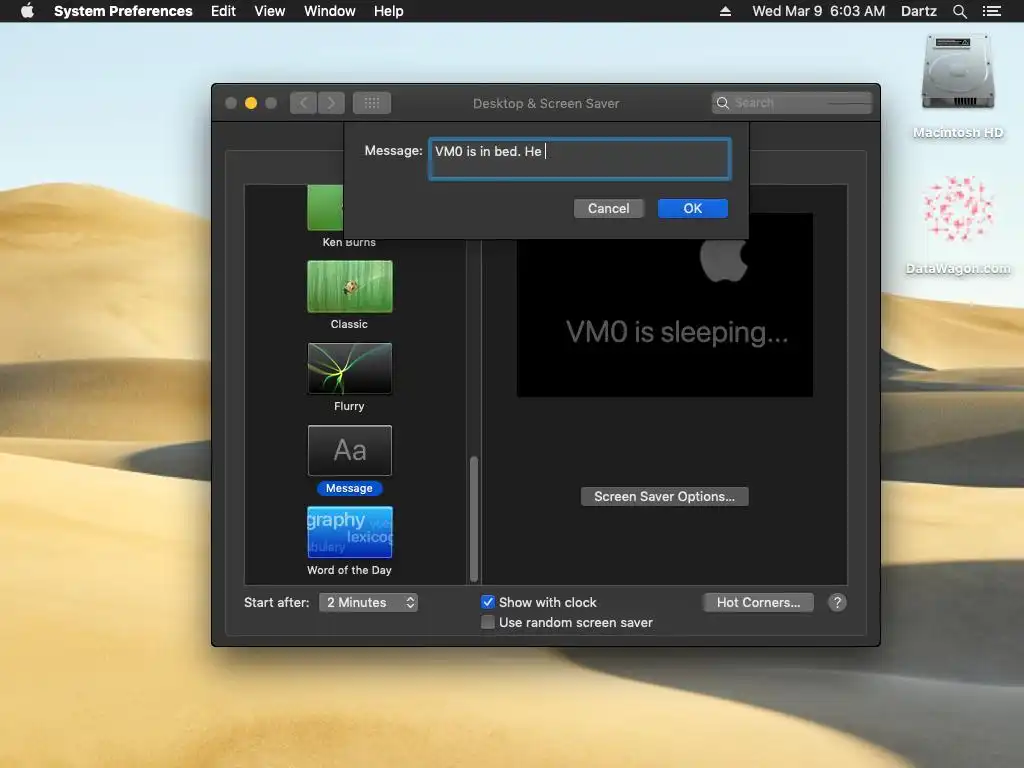Click the Classic label text
1024x768 pixels.
click(x=349, y=324)
